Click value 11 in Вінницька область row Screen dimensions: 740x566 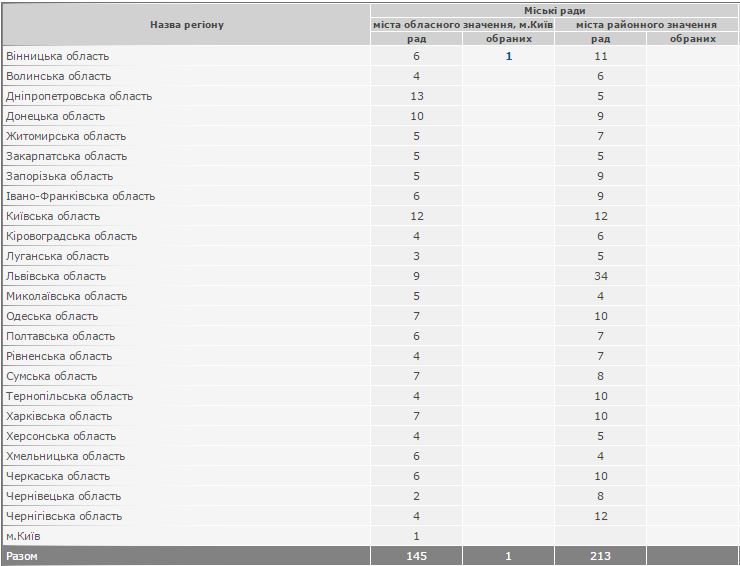[x=600, y=56]
